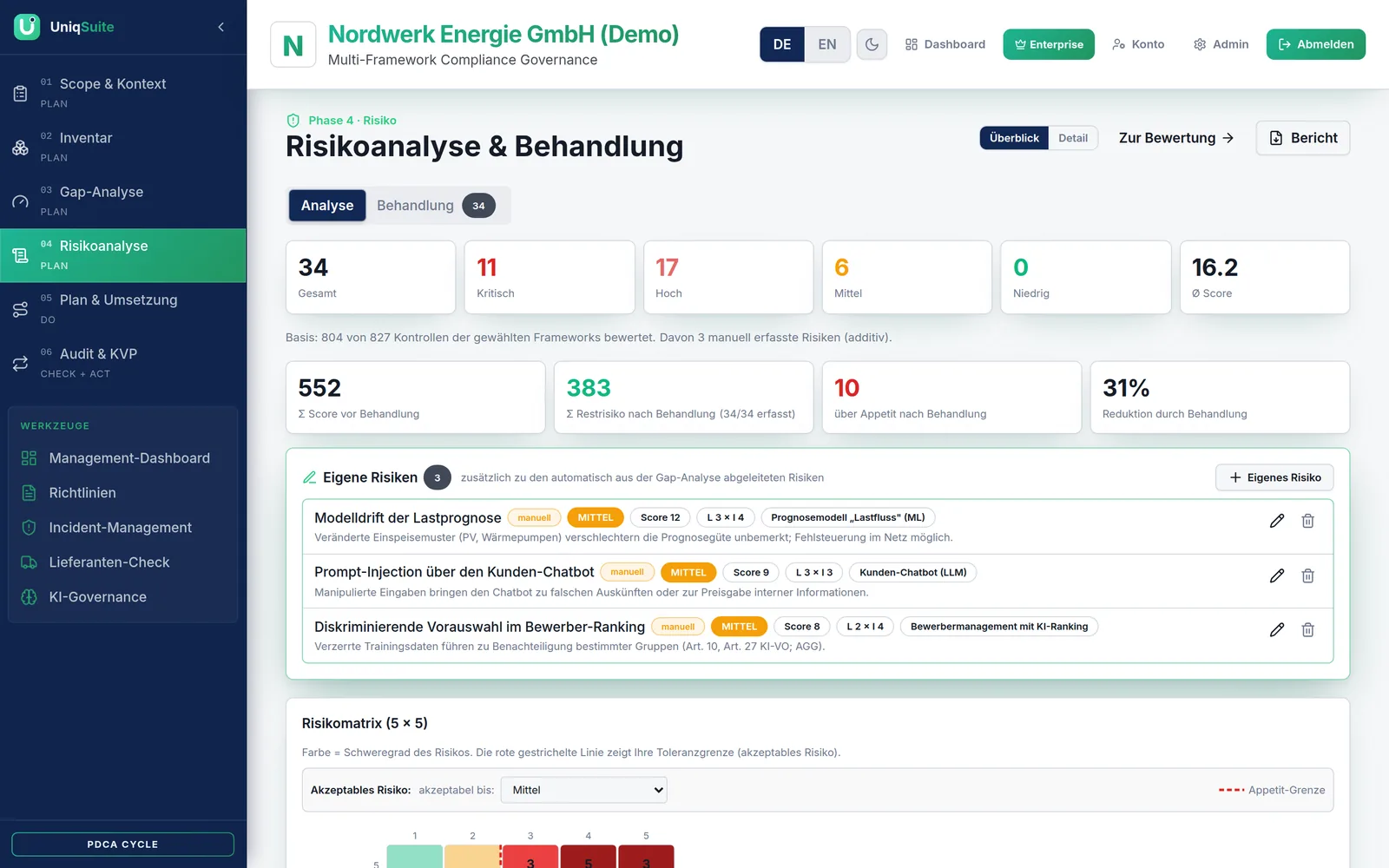Image resolution: width=1389 pixels, height=868 pixels.
Task: Click the Enterprise plan button
Action: pyautogui.click(x=1049, y=44)
